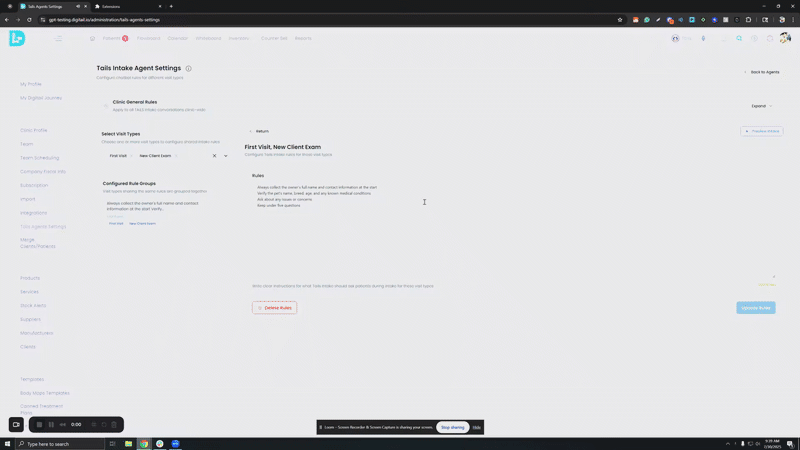Click Stop sharing in the Loom banner

click(453, 427)
